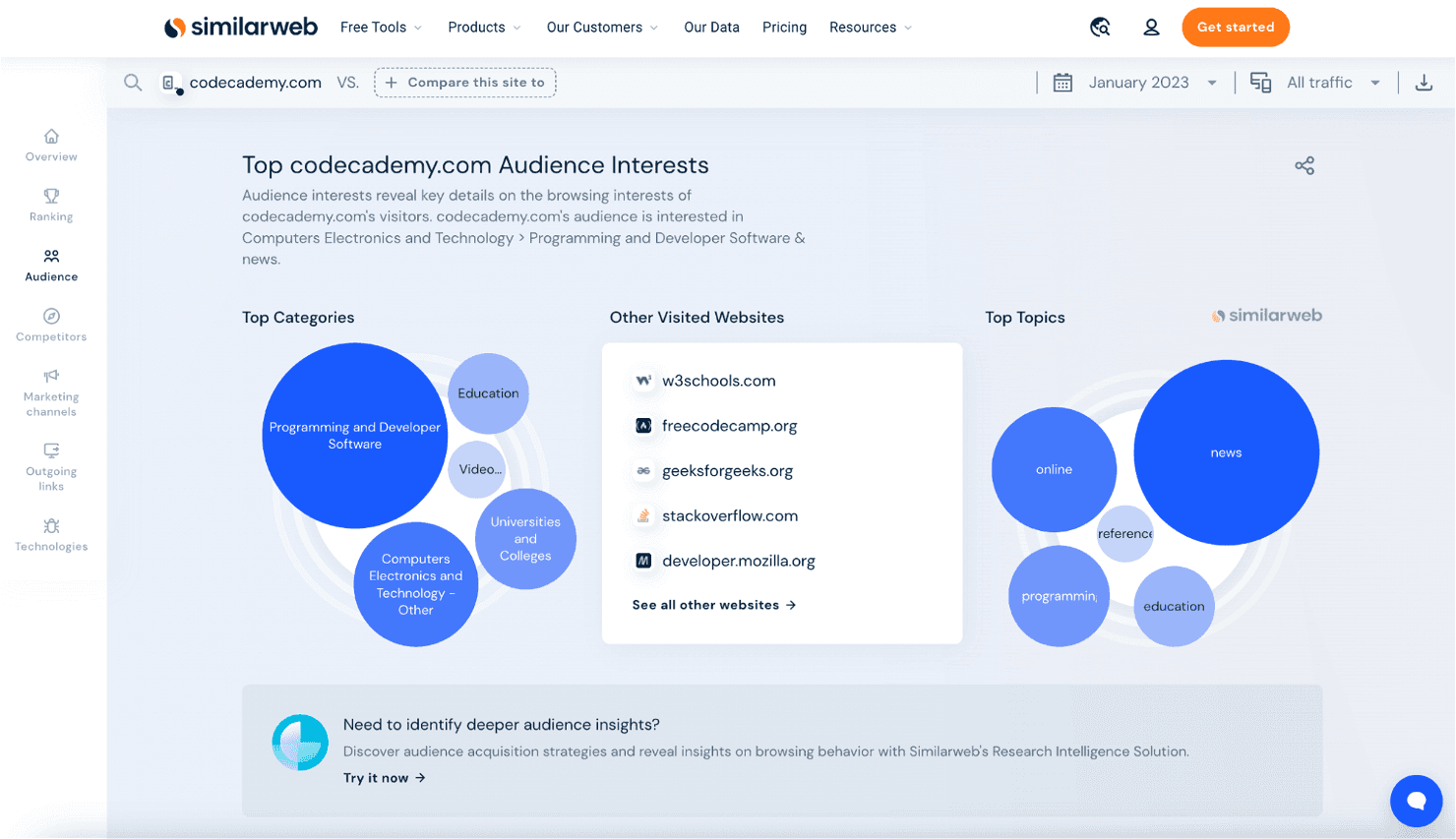Share the Audience Interests section
The width and height of the screenshot is (1456, 839).
pyautogui.click(x=1304, y=165)
